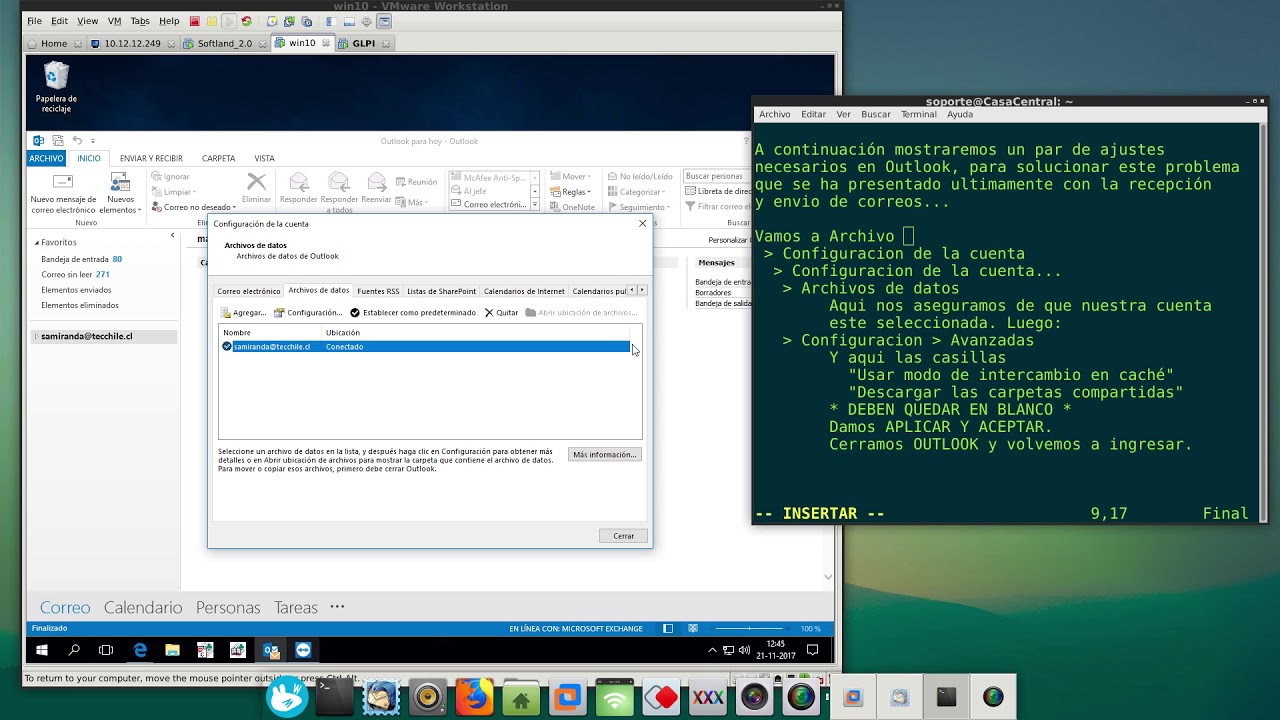Click Cerrar to close the dialog
Screen dimensions: 1280x720
(624, 536)
